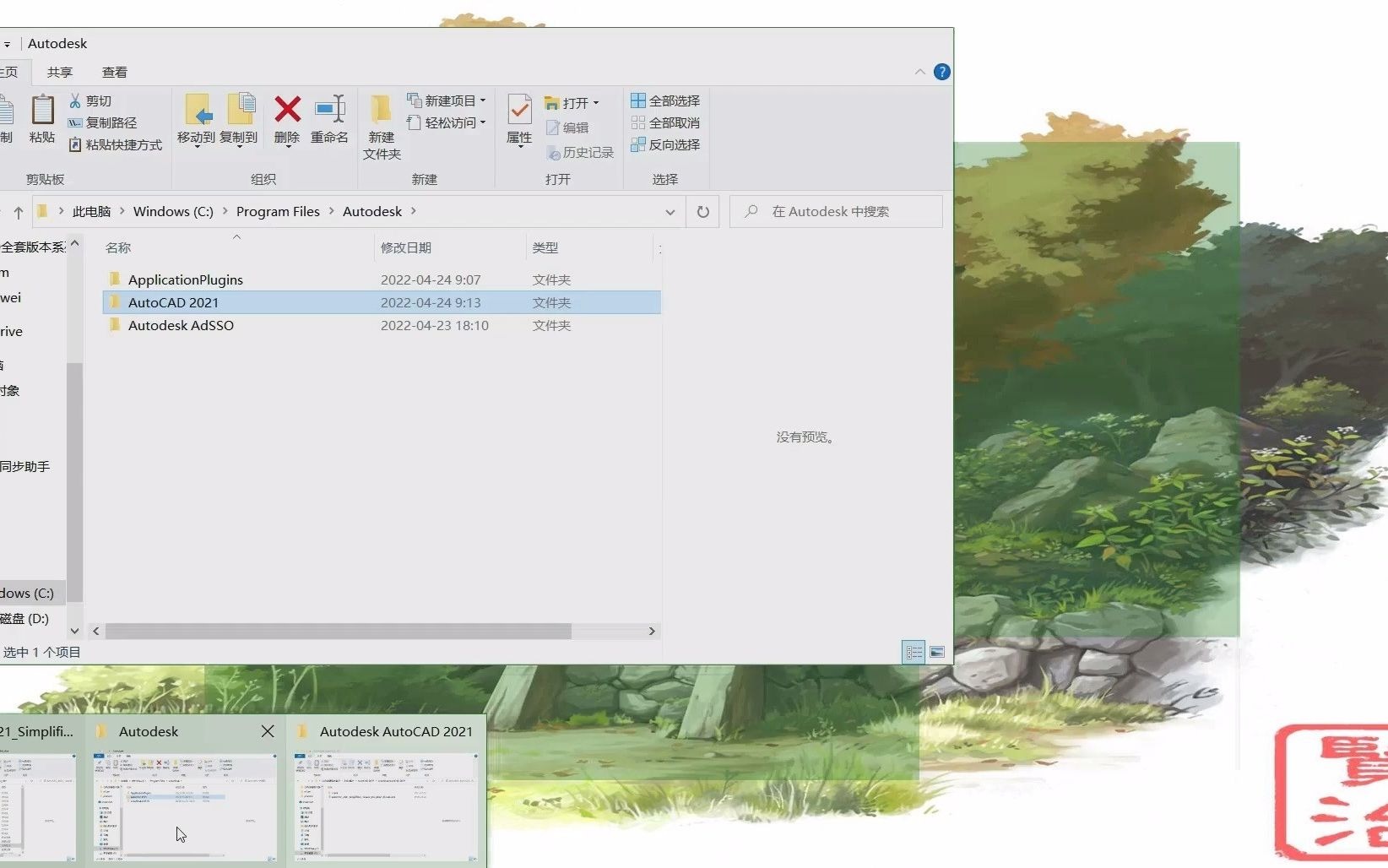Click Windows (C:) in the address breadcrumb
Viewport: 1388px width, 868px height.
173,212
